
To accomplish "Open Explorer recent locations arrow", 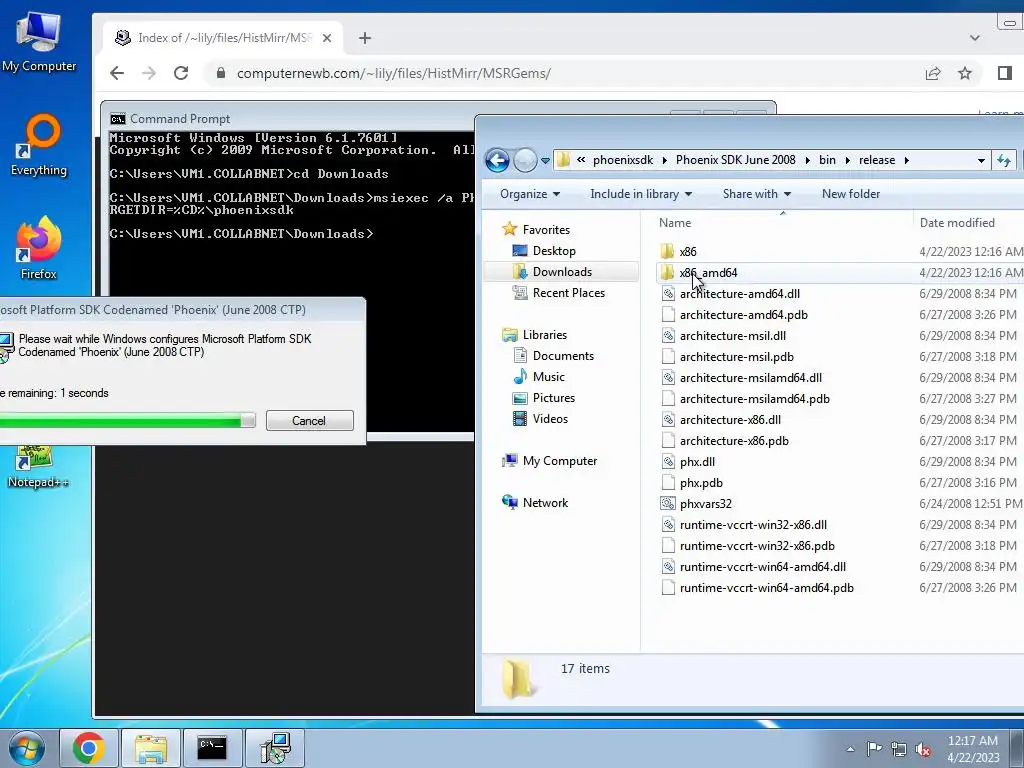I will click(545, 160).
